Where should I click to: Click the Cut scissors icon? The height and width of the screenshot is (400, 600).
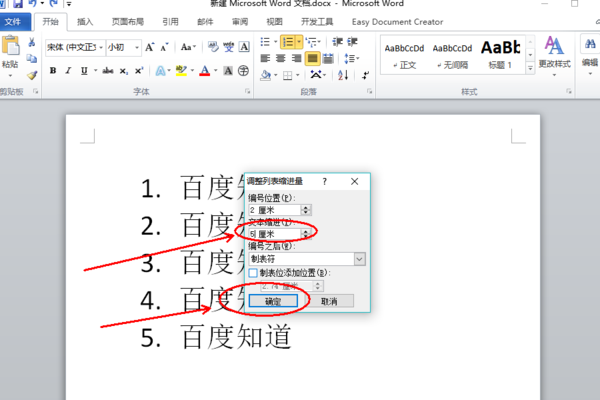(32, 42)
